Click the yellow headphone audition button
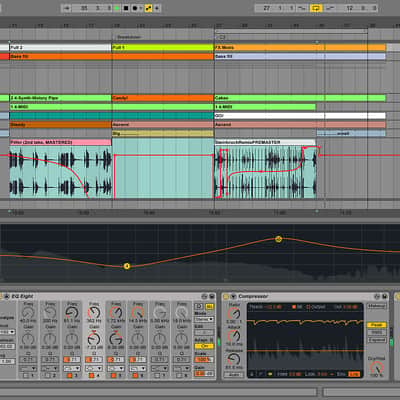The image size is (400, 400). point(210,306)
